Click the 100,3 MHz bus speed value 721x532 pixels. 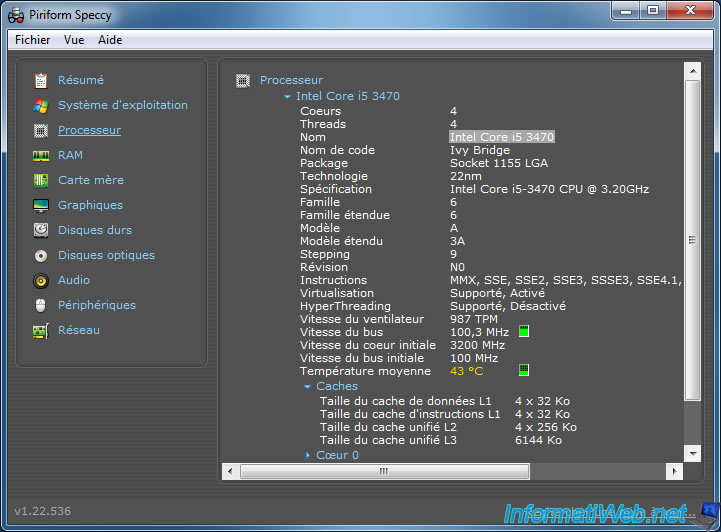[479, 332]
